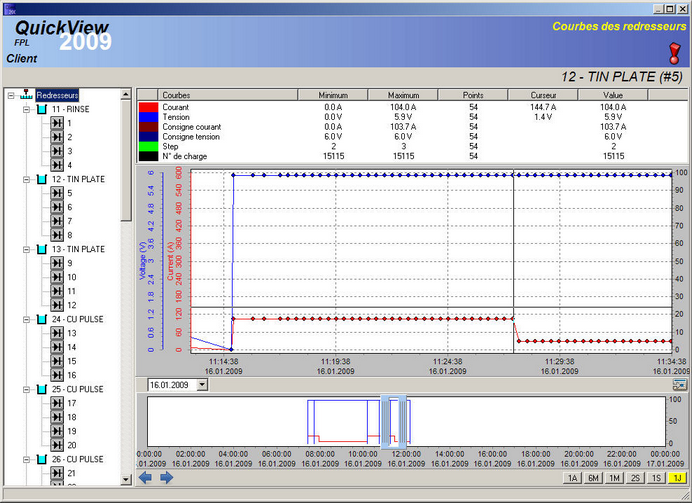Image resolution: width=692 pixels, height=503 pixels.
Task: Select rectifier 13 diode icon
Action: point(57,333)
